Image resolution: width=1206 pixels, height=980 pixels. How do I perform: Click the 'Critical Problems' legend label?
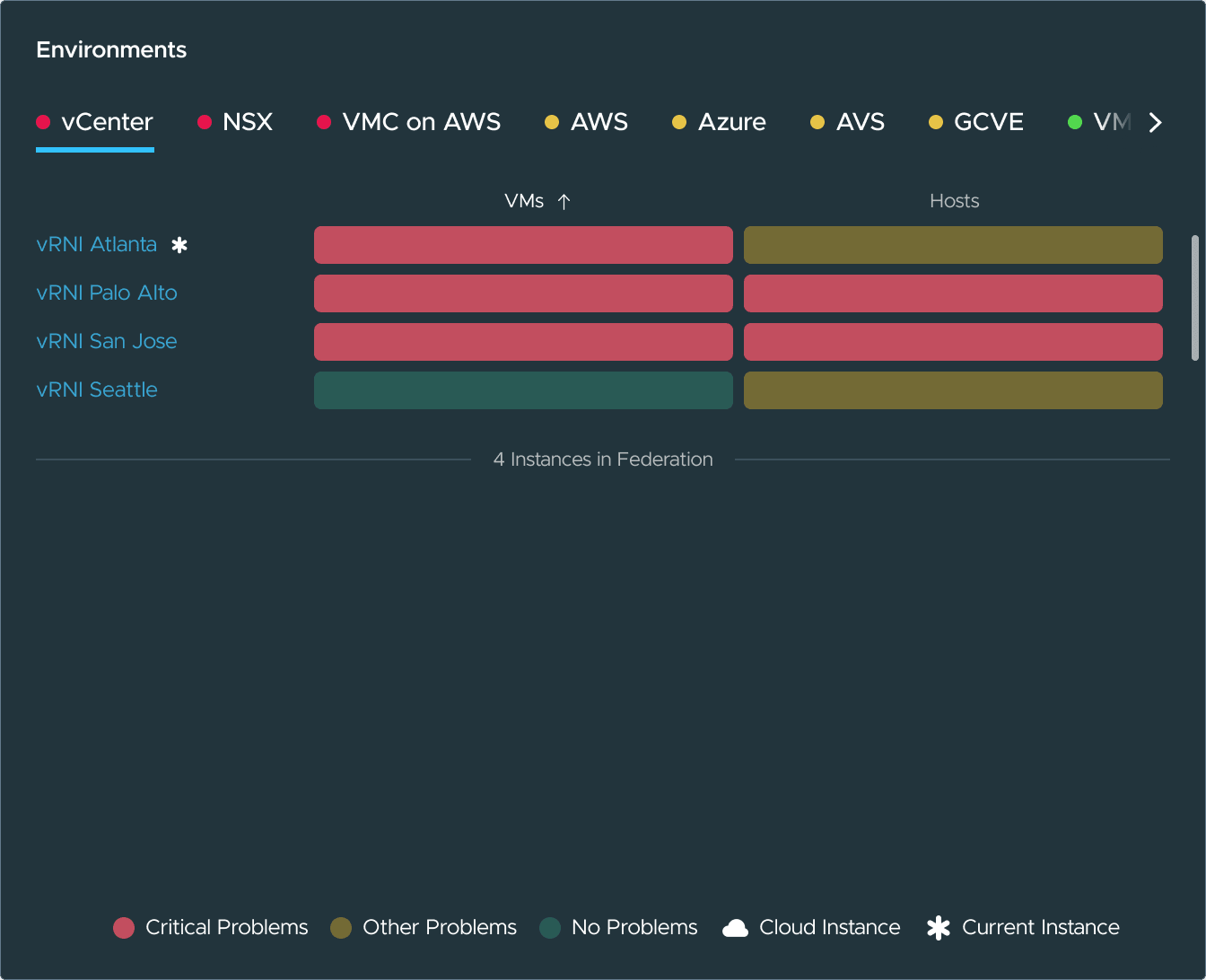[227, 928]
